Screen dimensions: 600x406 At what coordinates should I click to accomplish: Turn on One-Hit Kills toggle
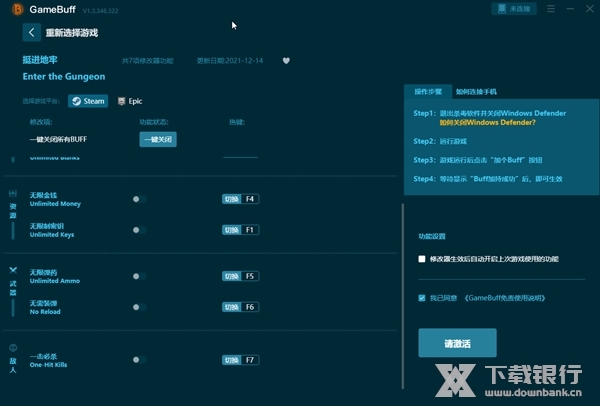[139, 359]
